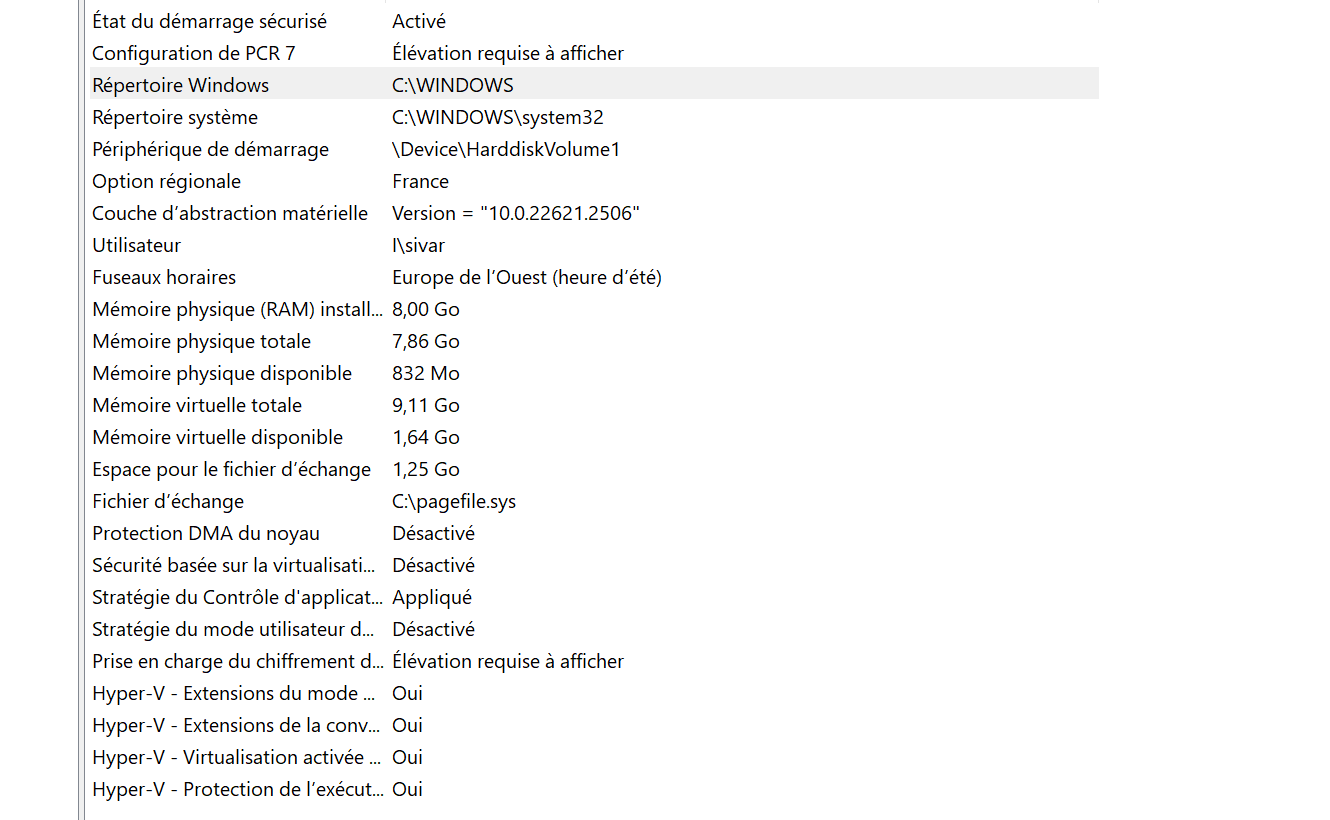The width and height of the screenshot is (1330, 820).
Task: Select "Espace pour le fichier d'échange" label
Action: [231, 469]
